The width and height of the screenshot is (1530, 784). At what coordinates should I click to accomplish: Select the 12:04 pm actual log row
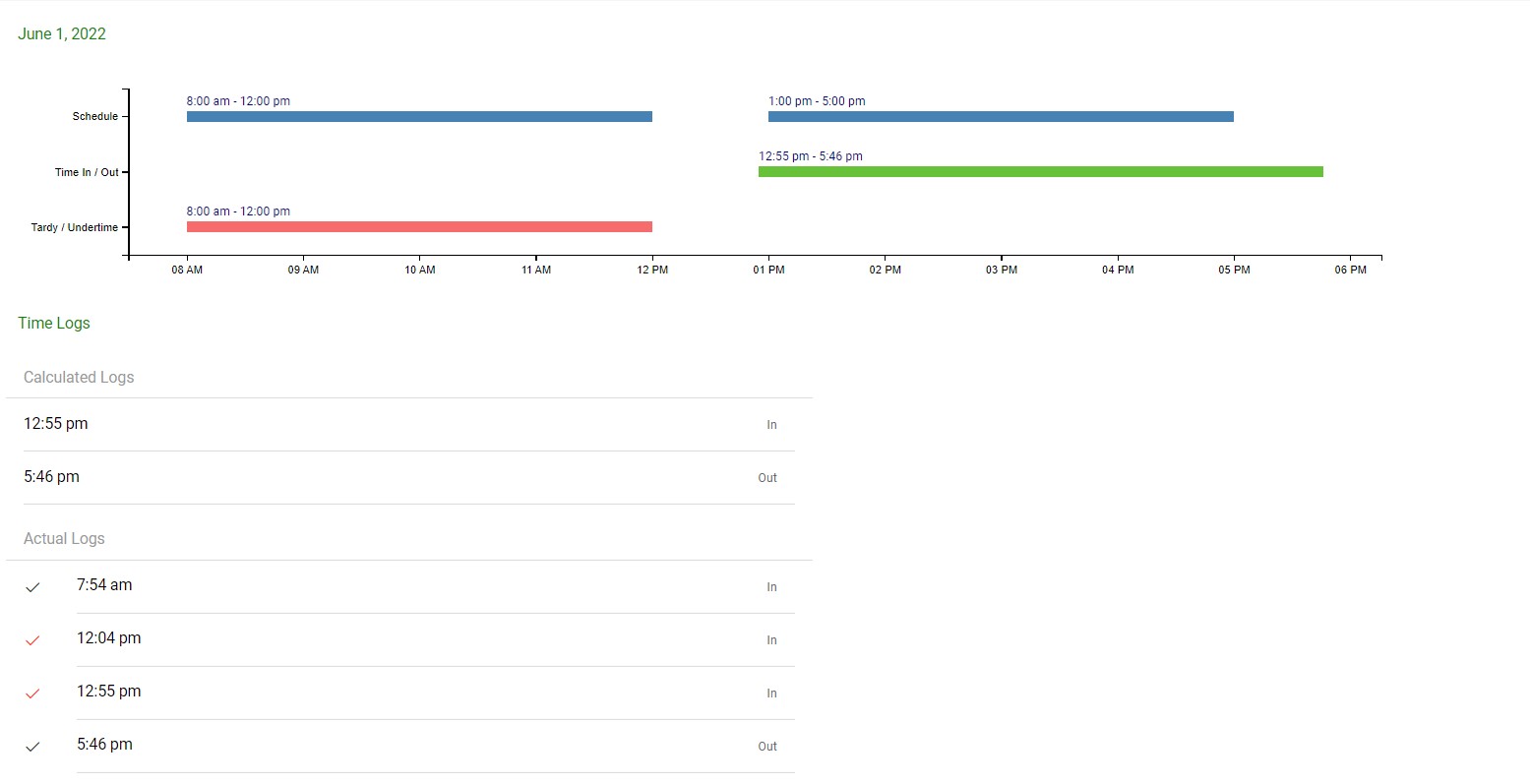click(109, 638)
